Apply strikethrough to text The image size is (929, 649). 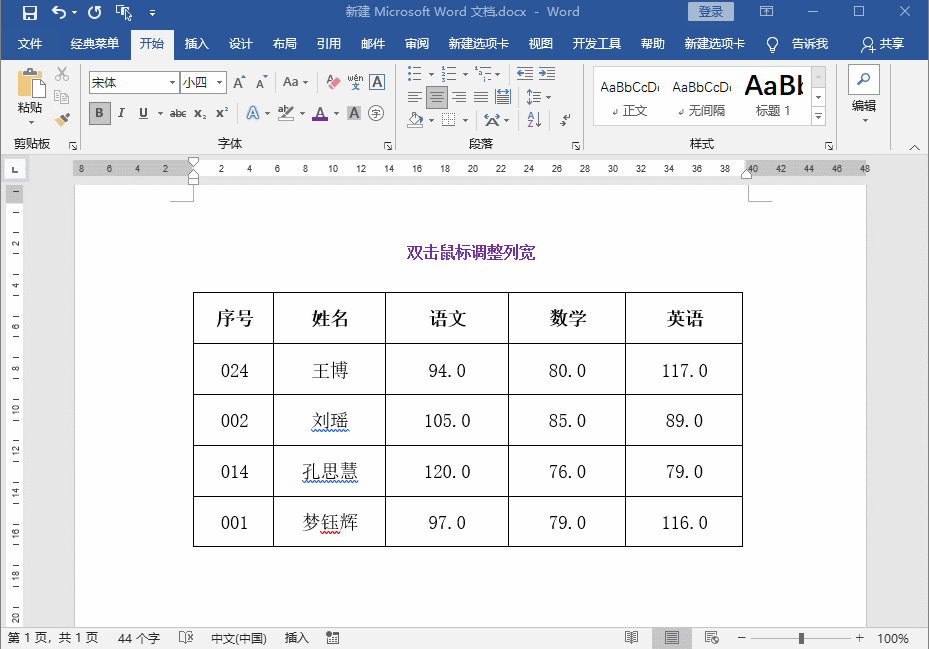click(x=179, y=113)
